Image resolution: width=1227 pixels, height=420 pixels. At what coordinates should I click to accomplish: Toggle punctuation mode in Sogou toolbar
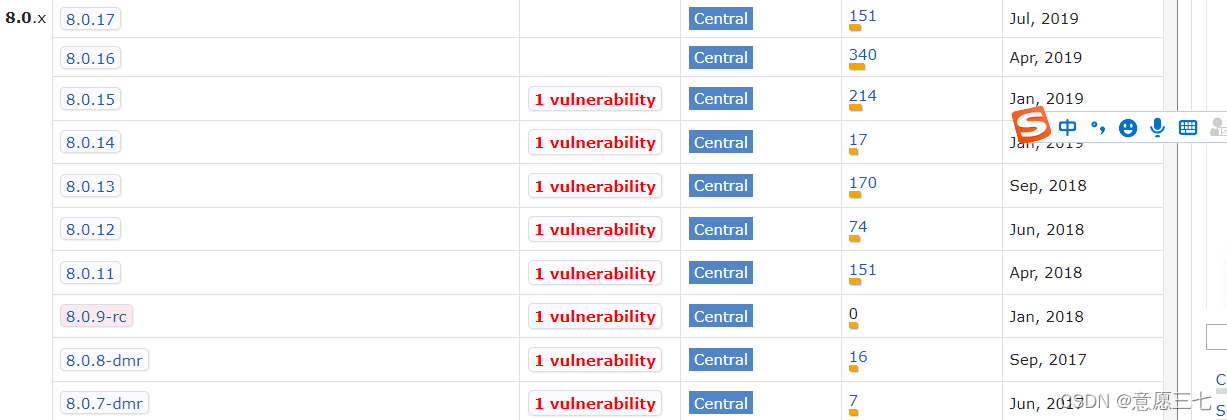[x=1098, y=127]
